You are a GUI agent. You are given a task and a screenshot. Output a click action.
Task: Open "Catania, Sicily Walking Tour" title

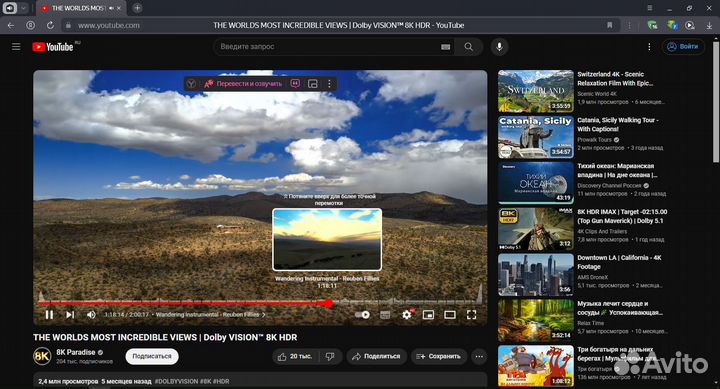click(x=618, y=124)
